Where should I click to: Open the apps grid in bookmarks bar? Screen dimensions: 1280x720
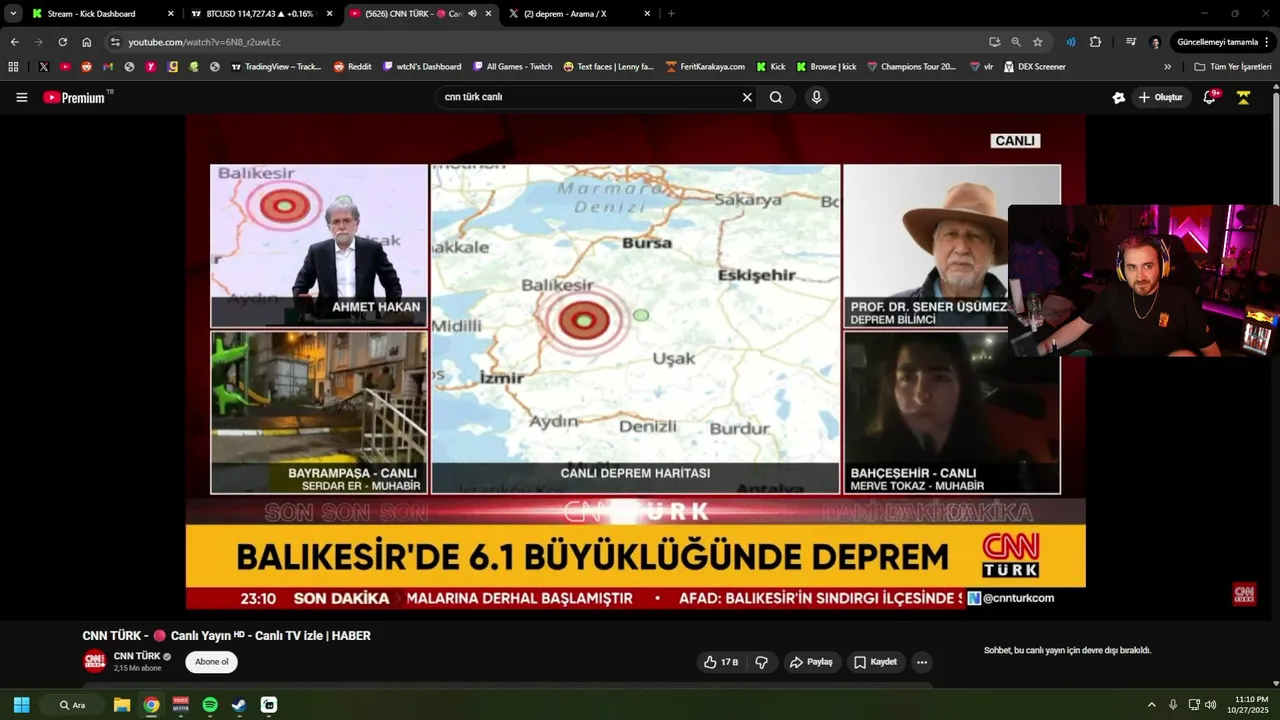[x=13, y=67]
